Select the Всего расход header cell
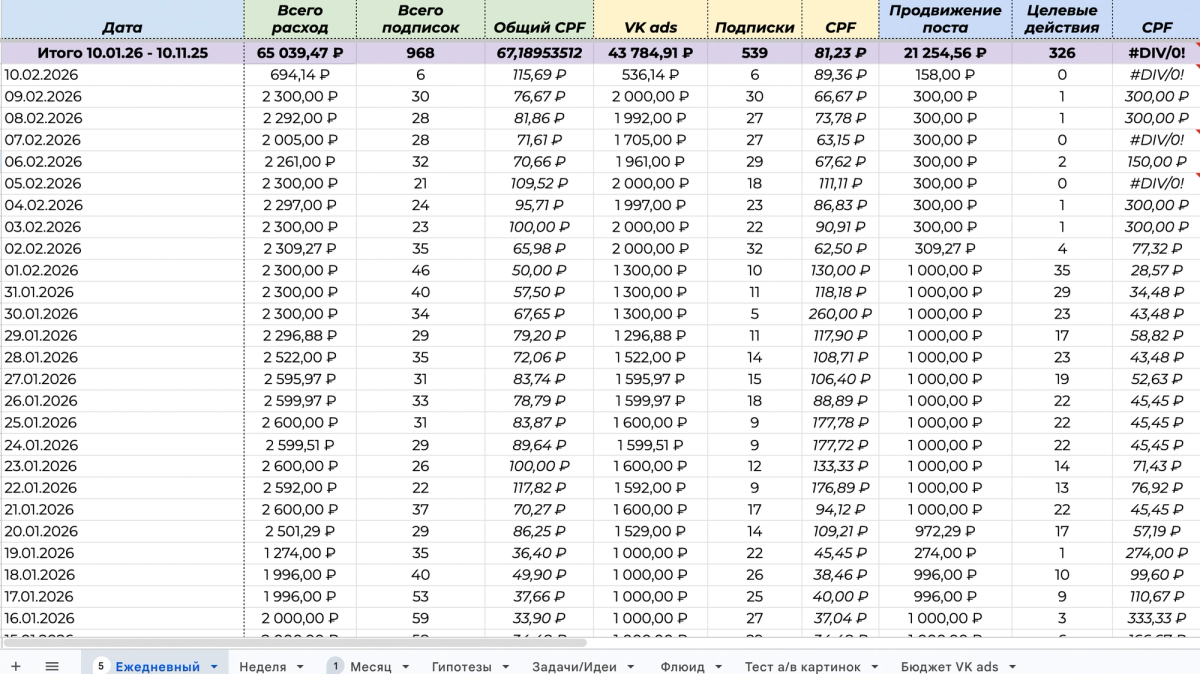The height and width of the screenshot is (674, 1200). point(300,20)
